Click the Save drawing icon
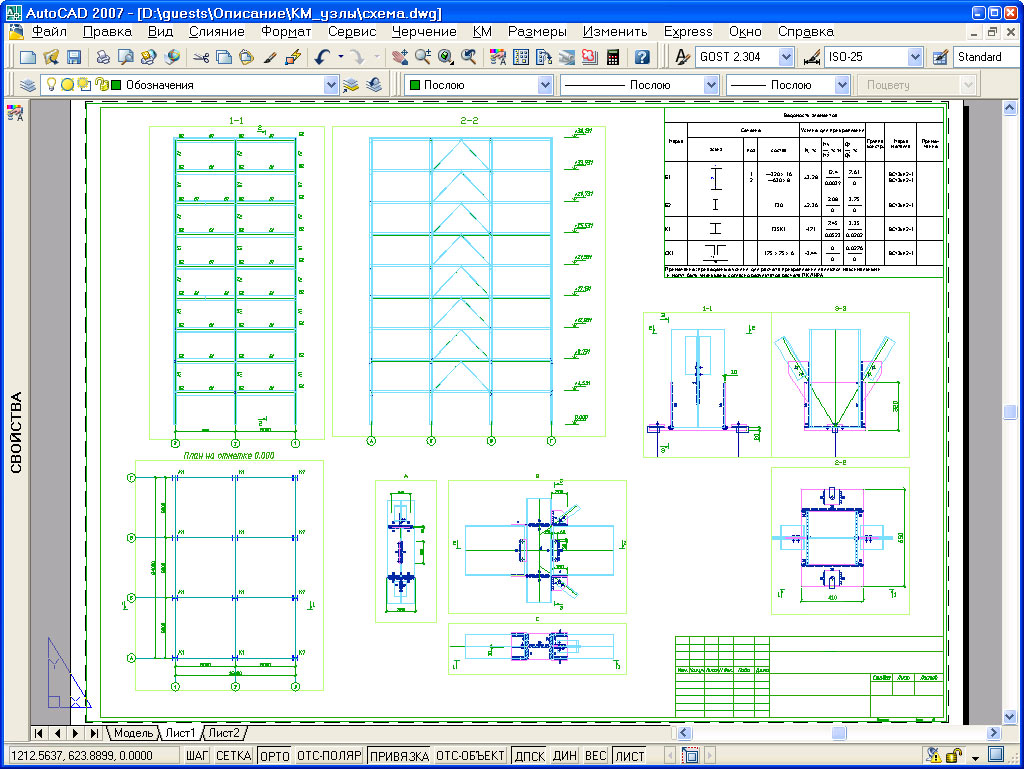Image resolution: width=1024 pixels, height=769 pixels. pyautogui.click(x=74, y=58)
